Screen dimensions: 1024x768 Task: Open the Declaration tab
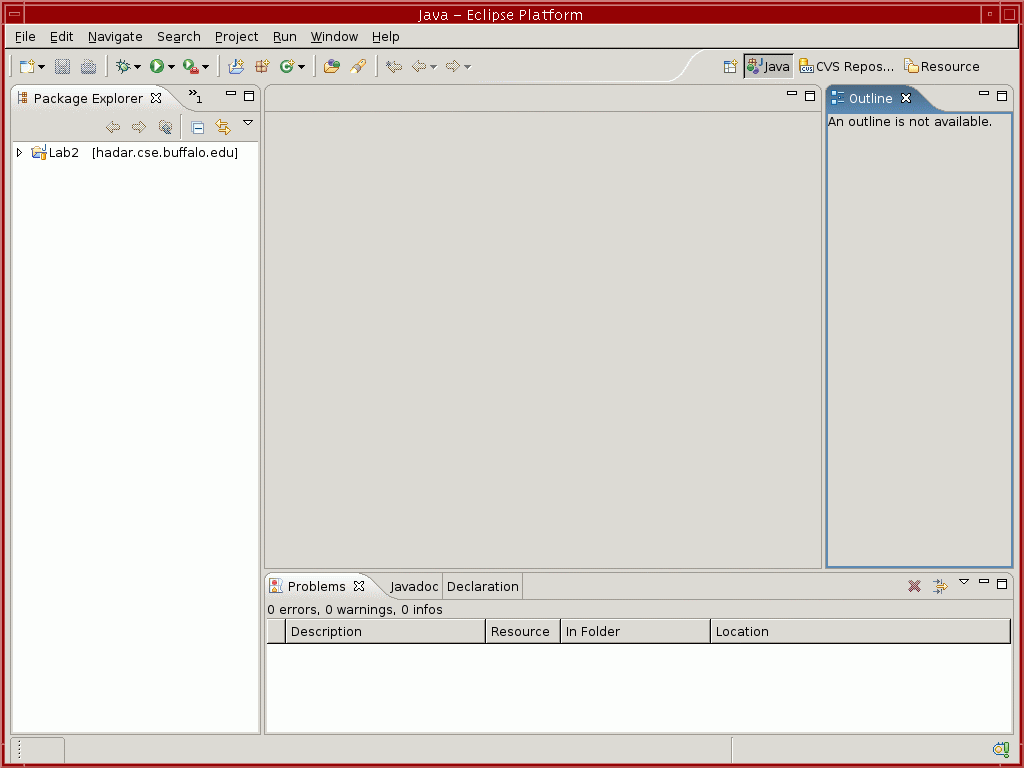click(x=482, y=586)
